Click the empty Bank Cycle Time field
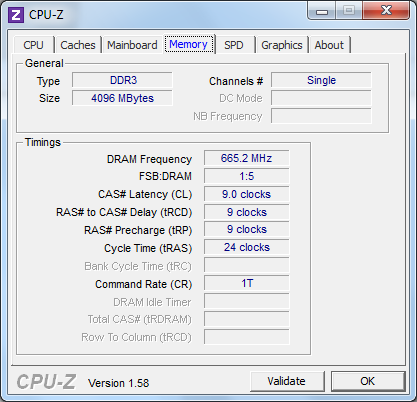This screenshot has height=402, width=417. pos(247,265)
